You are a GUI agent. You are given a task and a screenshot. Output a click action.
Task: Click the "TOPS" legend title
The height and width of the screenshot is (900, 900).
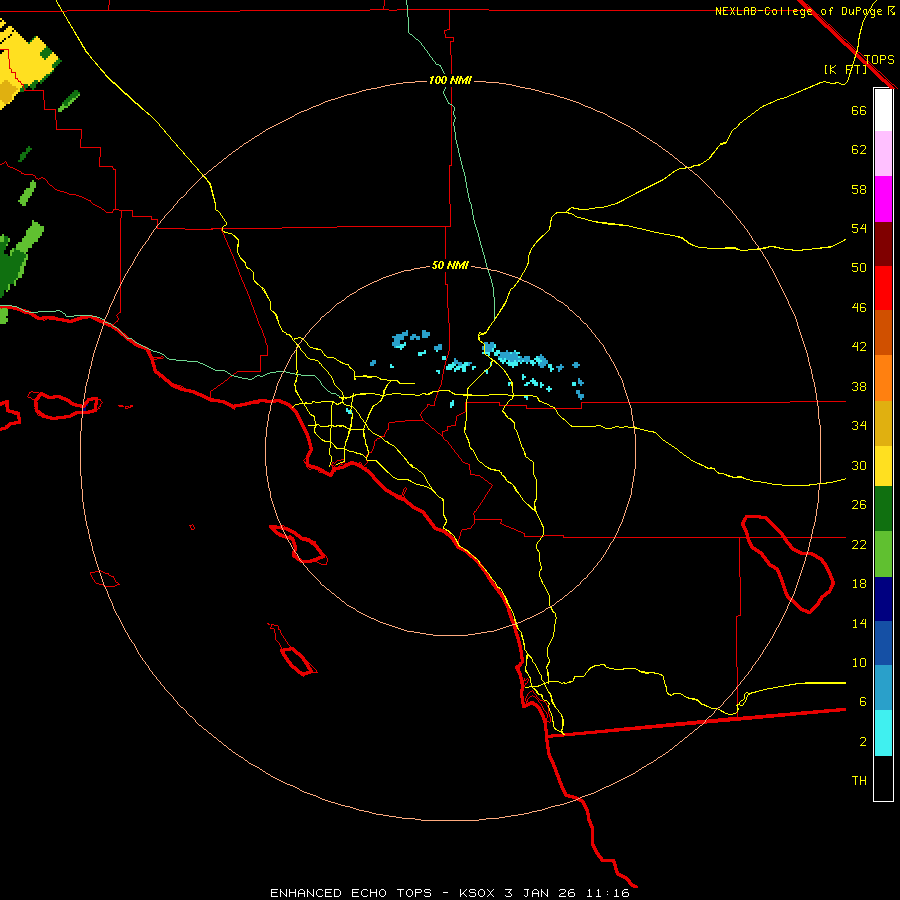pos(879,59)
